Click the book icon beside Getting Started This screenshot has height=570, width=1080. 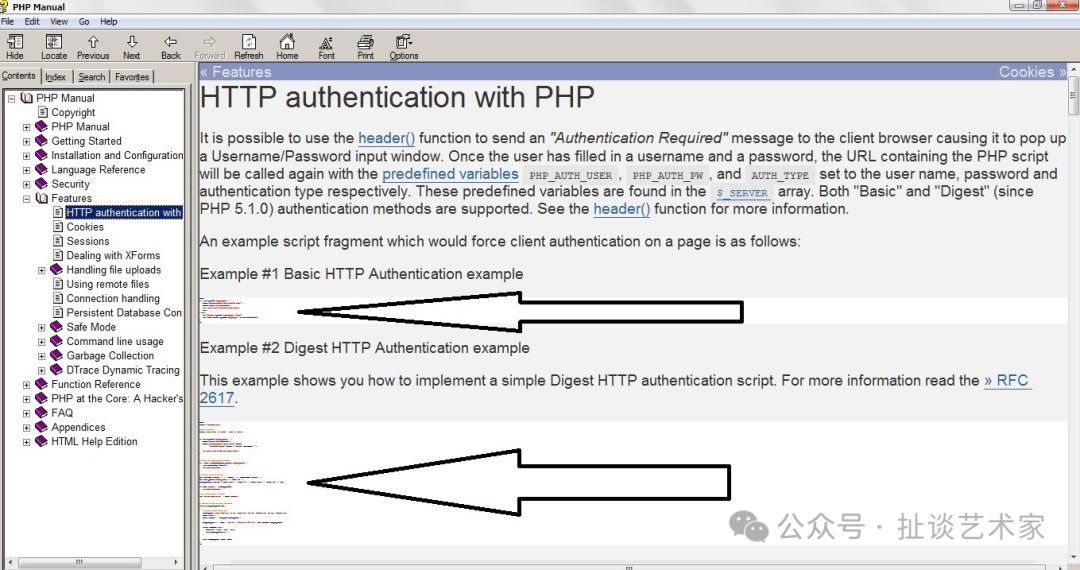41,140
